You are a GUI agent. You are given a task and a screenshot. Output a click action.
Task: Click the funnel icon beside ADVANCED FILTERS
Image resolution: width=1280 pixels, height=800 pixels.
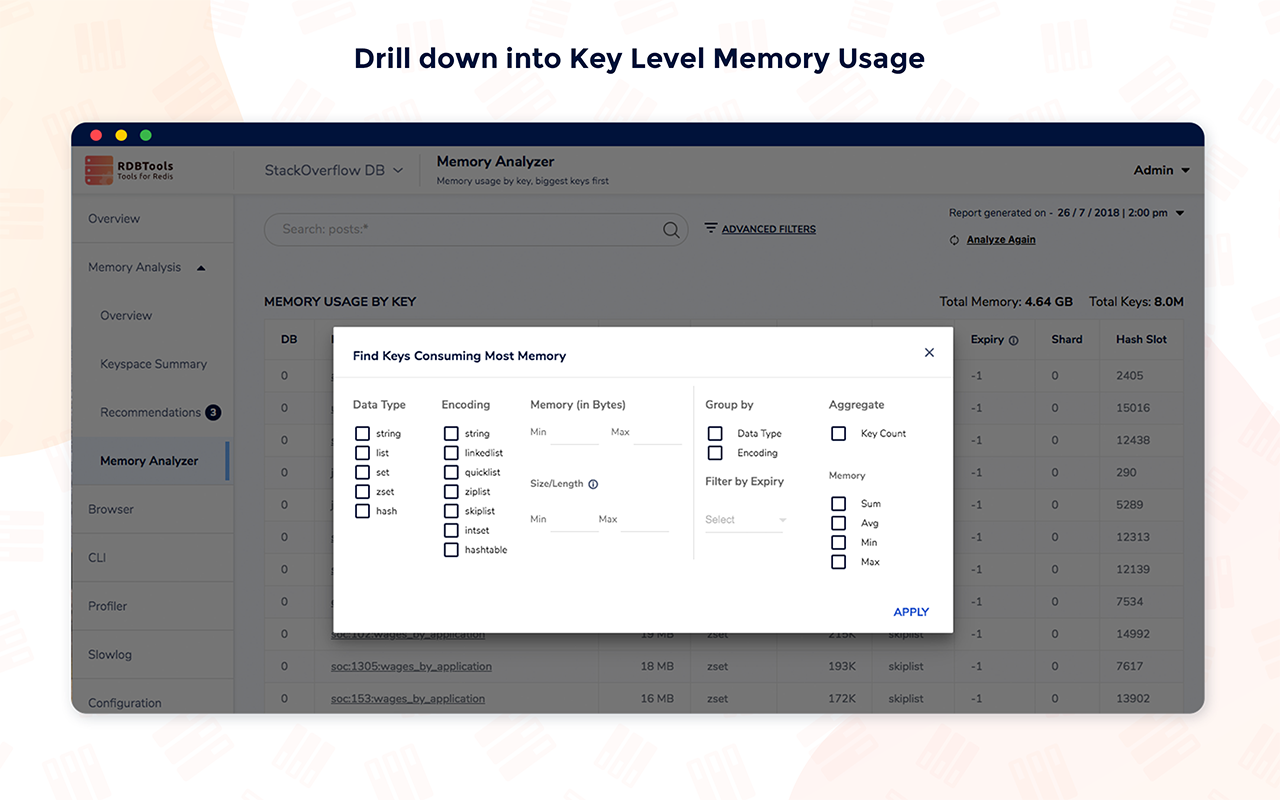(x=710, y=228)
